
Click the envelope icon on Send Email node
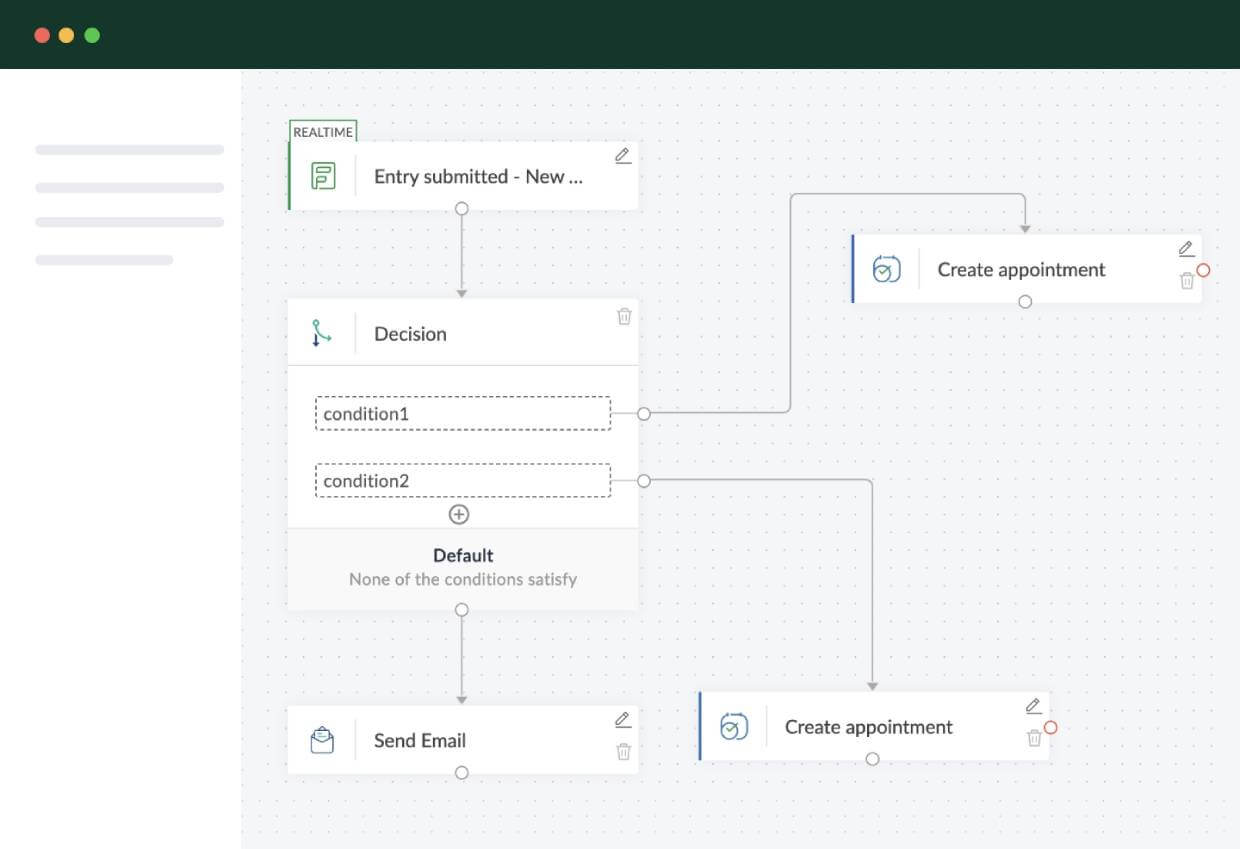(322, 740)
